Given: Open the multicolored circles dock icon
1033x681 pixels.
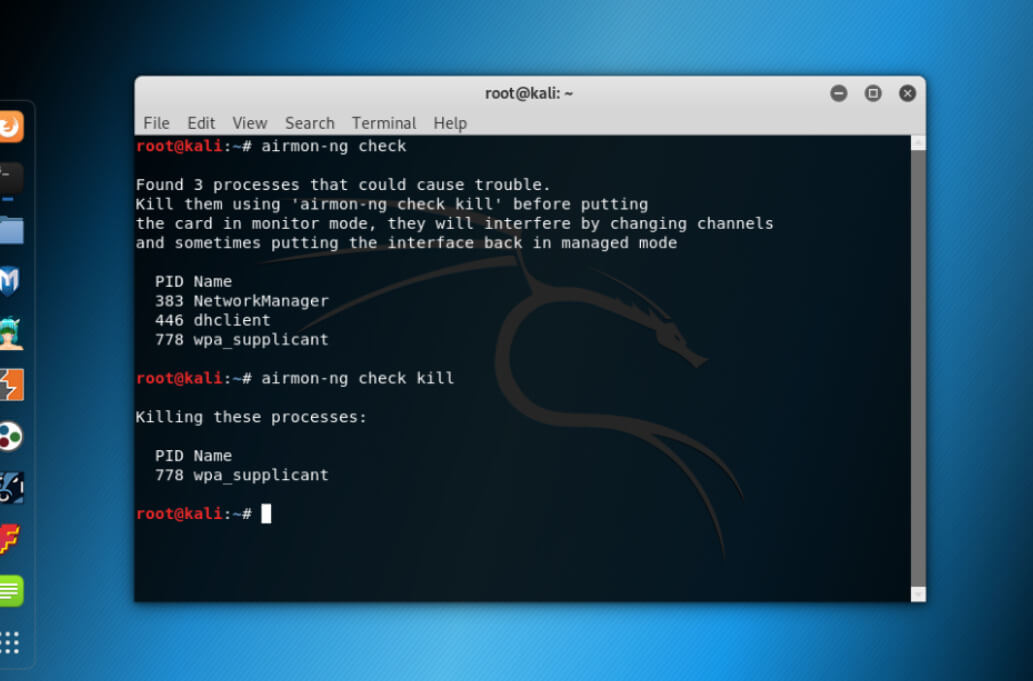Looking at the screenshot, I should pos(11,436).
